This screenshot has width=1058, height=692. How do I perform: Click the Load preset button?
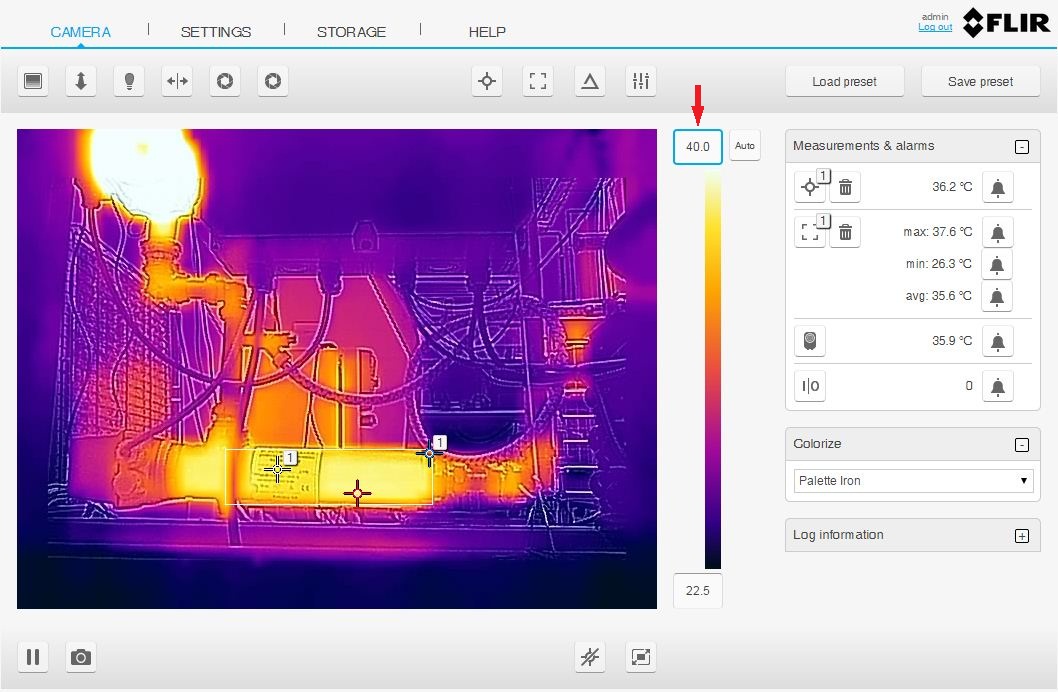(x=844, y=82)
